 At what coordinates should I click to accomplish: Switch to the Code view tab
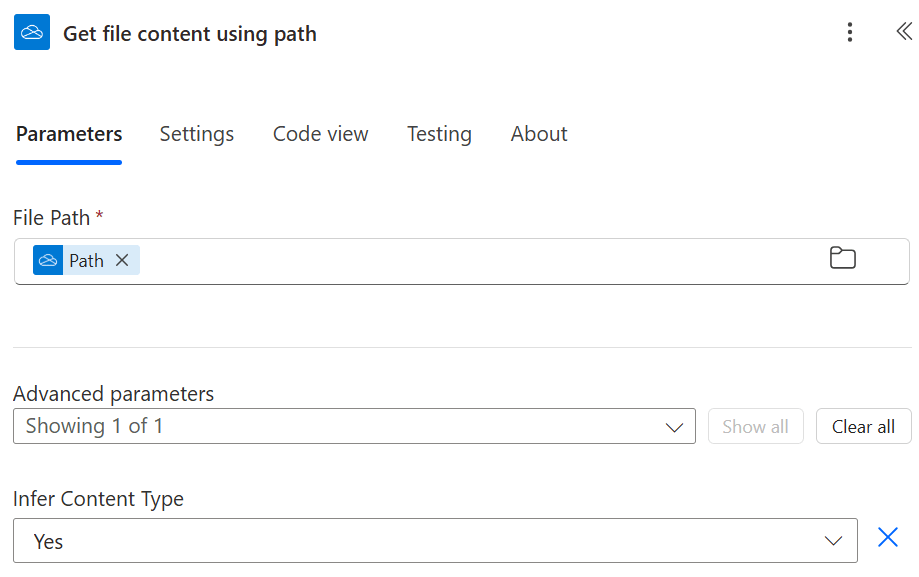tap(321, 134)
